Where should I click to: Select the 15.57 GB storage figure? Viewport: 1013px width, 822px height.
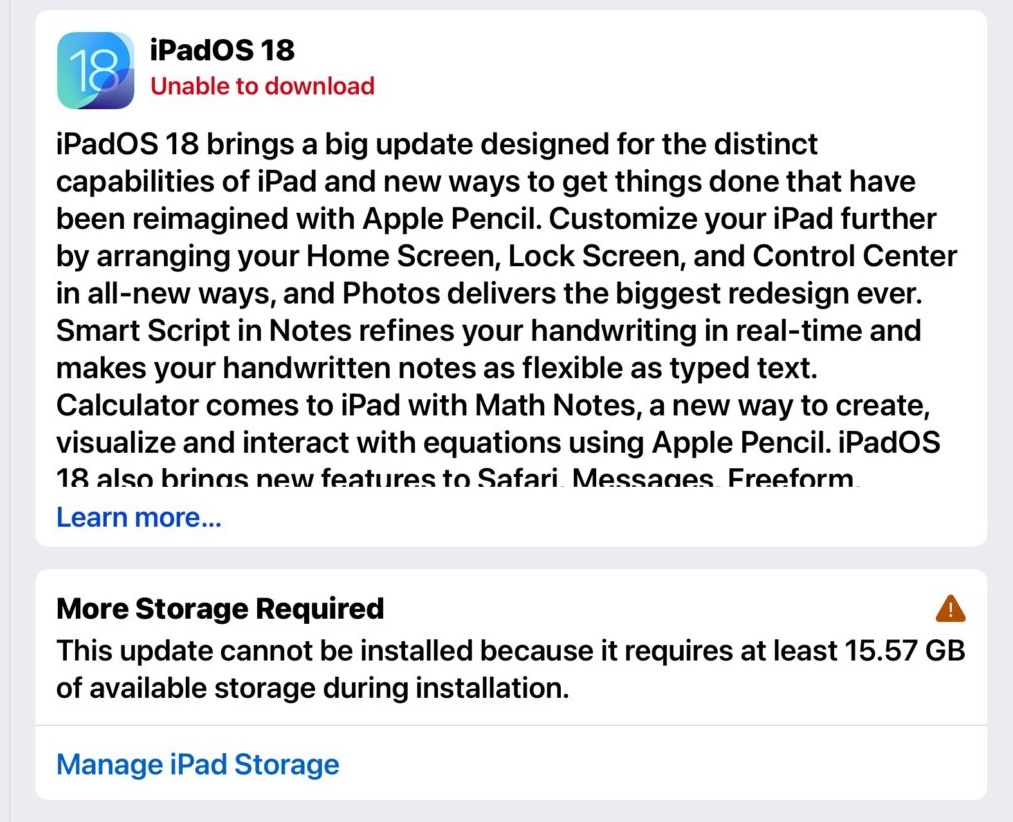point(906,650)
